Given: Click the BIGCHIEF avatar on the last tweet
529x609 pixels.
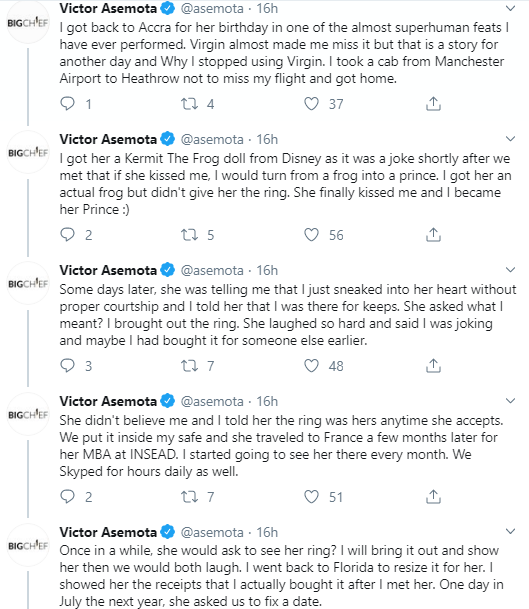Looking at the screenshot, I should 28,545.
